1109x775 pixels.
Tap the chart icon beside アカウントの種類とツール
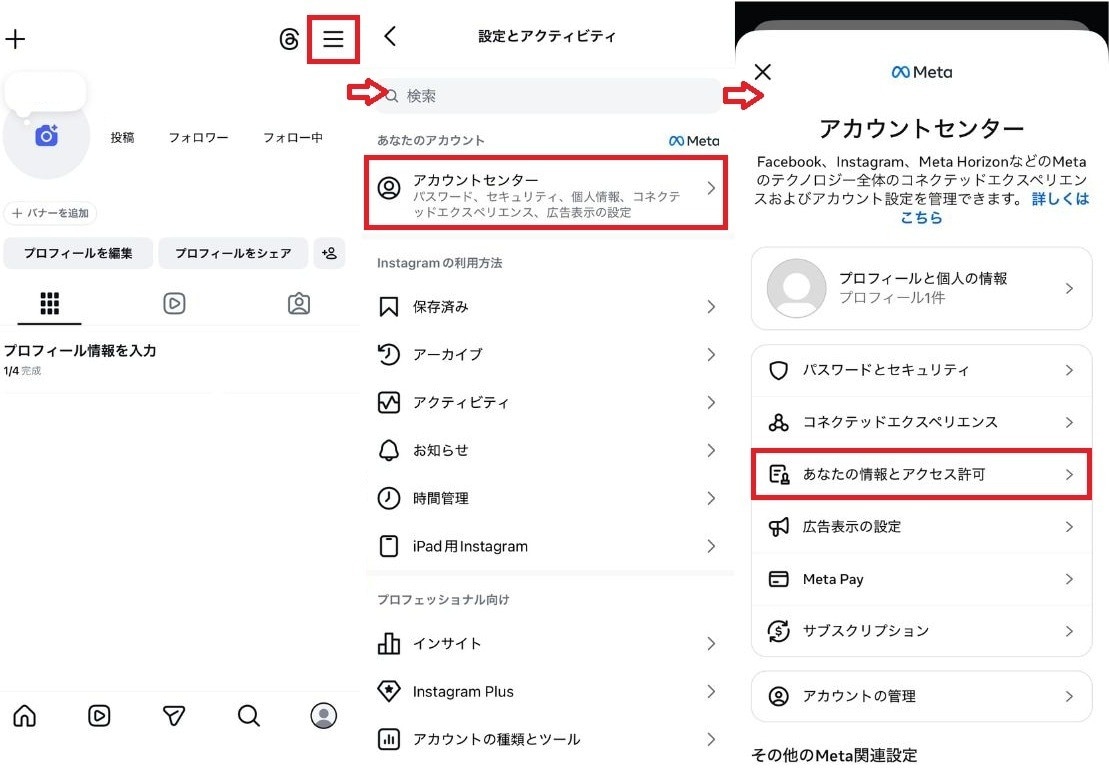(x=388, y=739)
